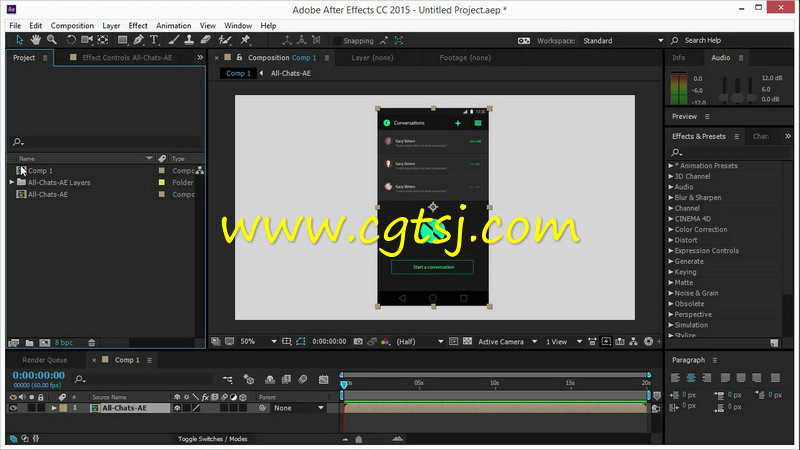
Task: Switch to Effect Controls All-Chats-AE tab
Action: (x=127, y=58)
